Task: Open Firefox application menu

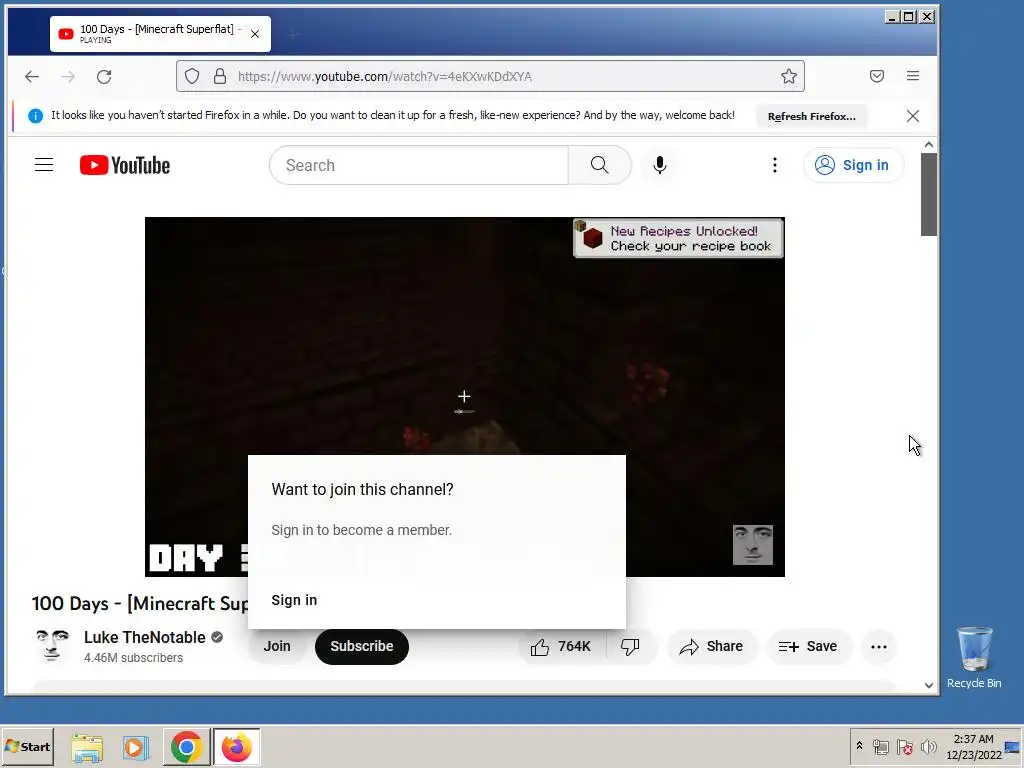Action: [x=913, y=76]
